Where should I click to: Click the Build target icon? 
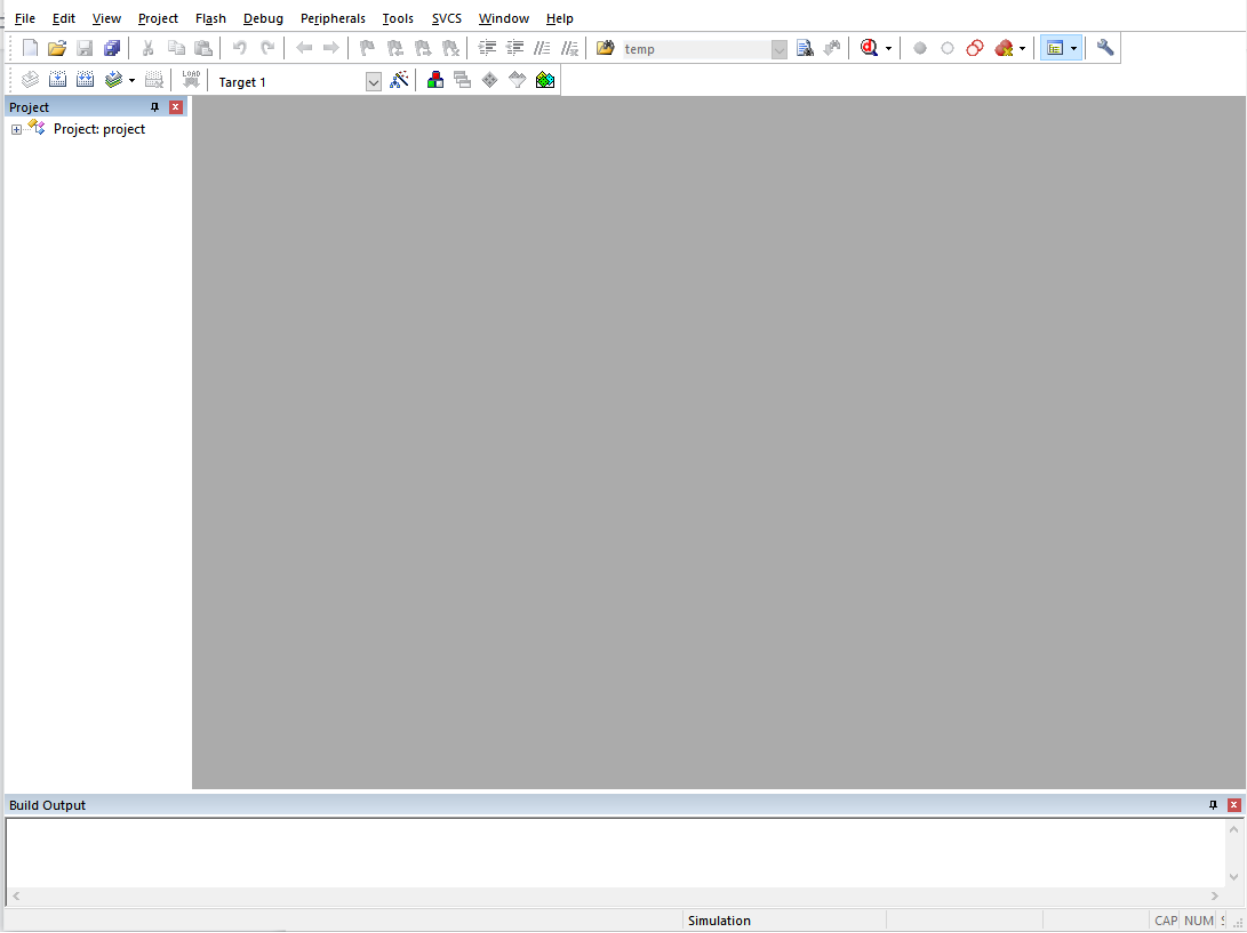click(x=58, y=81)
